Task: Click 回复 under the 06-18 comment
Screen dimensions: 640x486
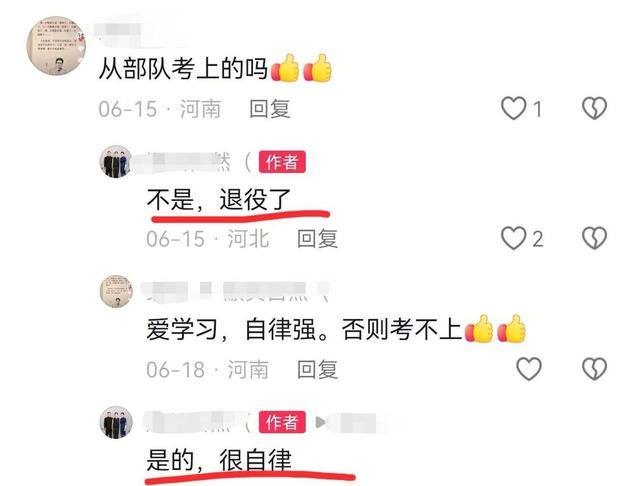Action: pos(318,369)
